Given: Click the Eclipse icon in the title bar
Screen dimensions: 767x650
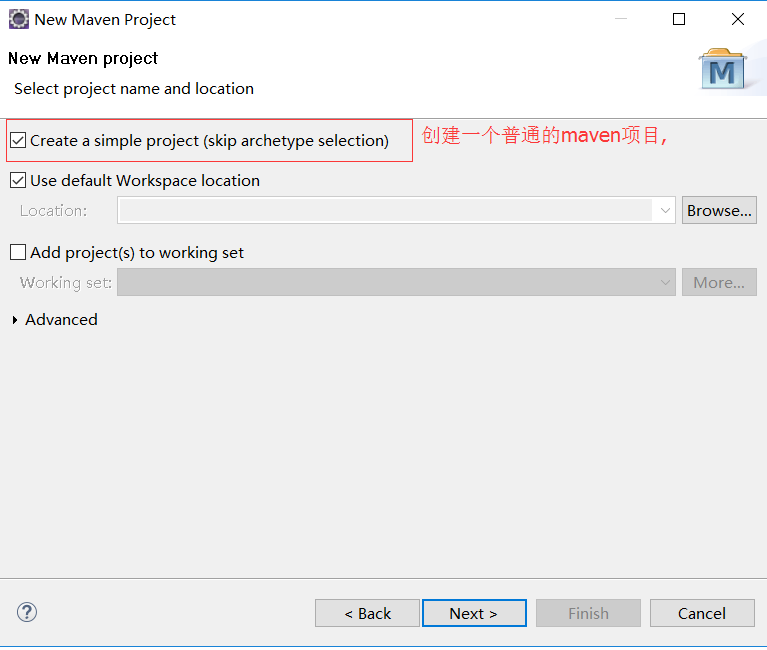Looking at the screenshot, I should point(19,20).
